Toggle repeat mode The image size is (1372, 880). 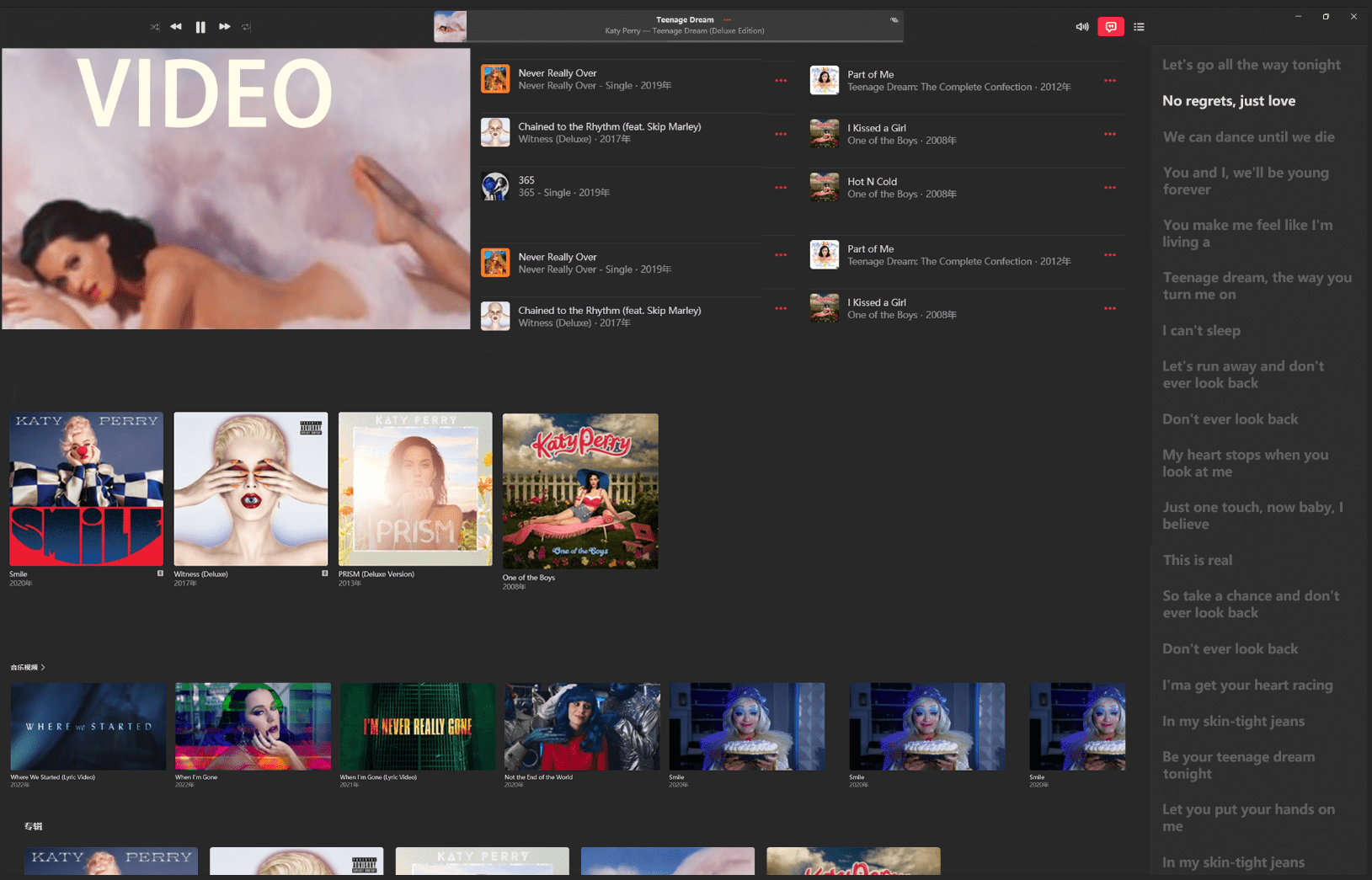246,27
